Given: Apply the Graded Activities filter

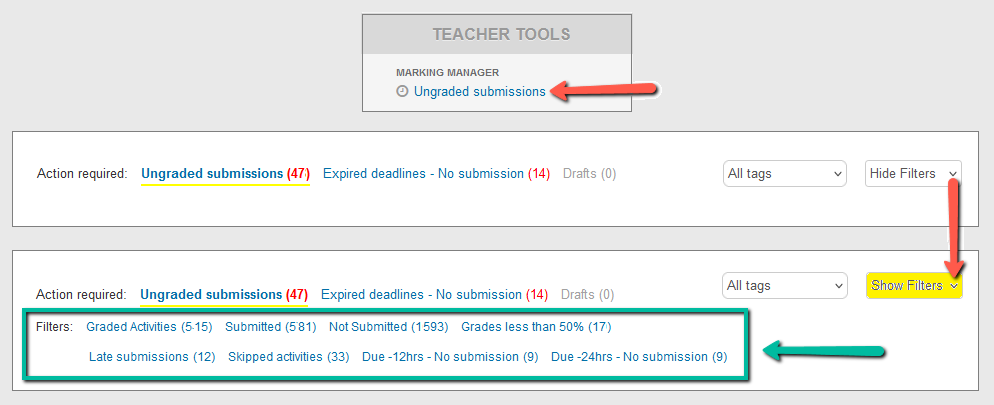Looking at the screenshot, I should click(150, 327).
